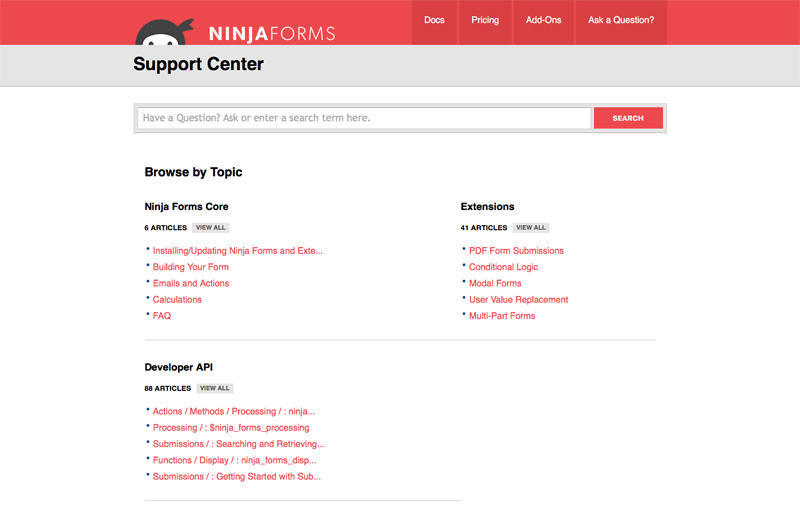
Task: Focus the 'Have a Question?' search field
Action: (x=364, y=118)
